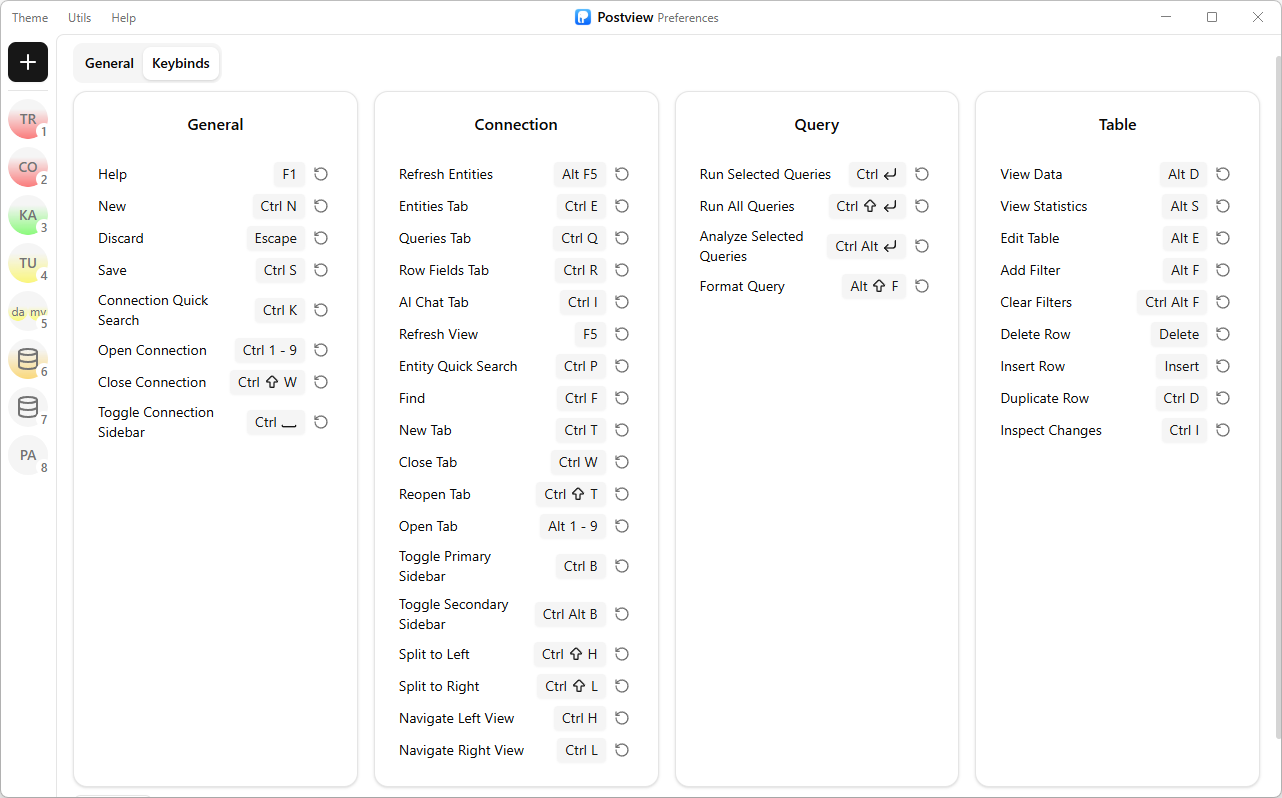Select the Keybinds tab
1282x798 pixels.
[x=181, y=63]
